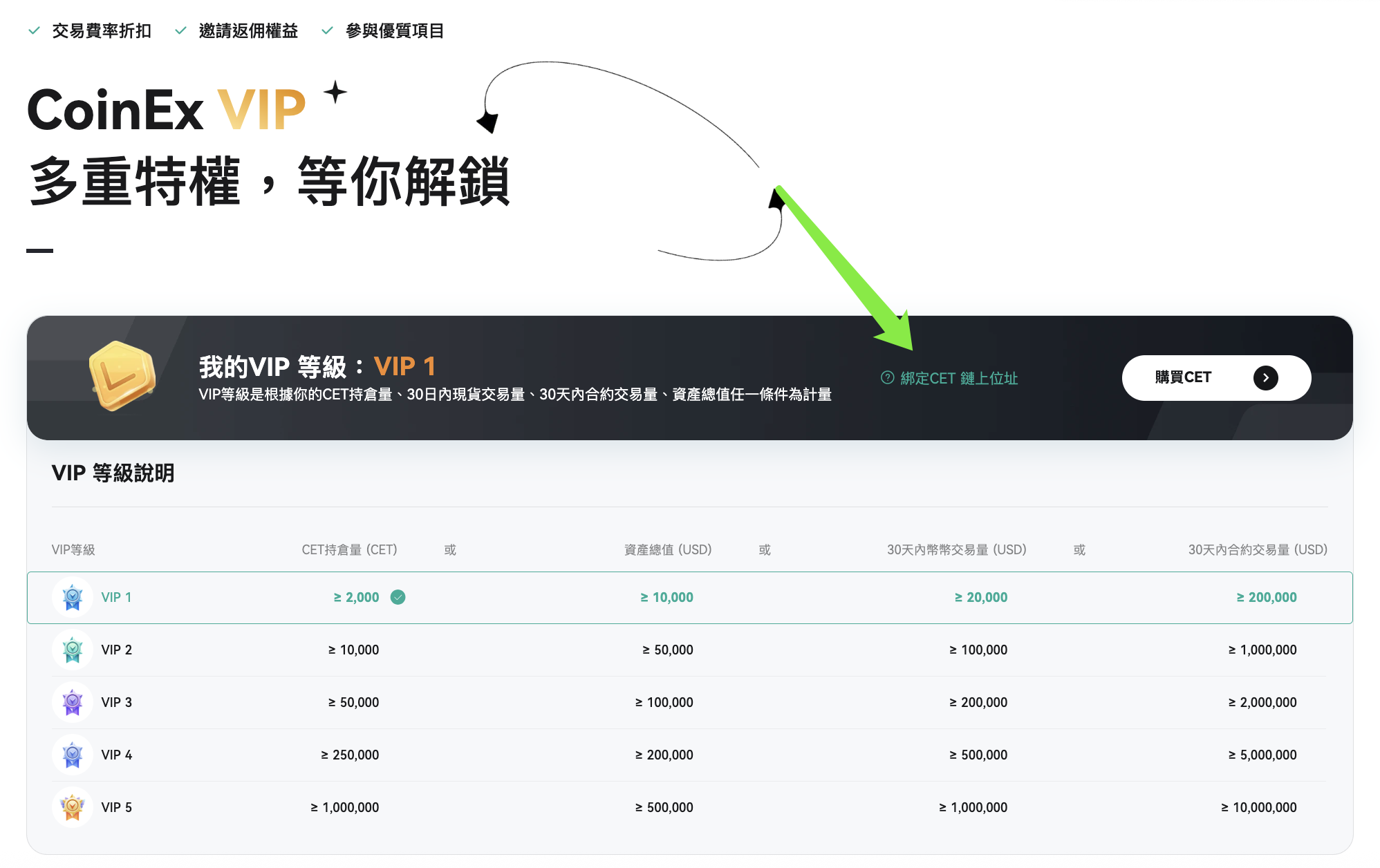Click the checkmark before 邀請返佣權益

pyautogui.click(x=180, y=30)
